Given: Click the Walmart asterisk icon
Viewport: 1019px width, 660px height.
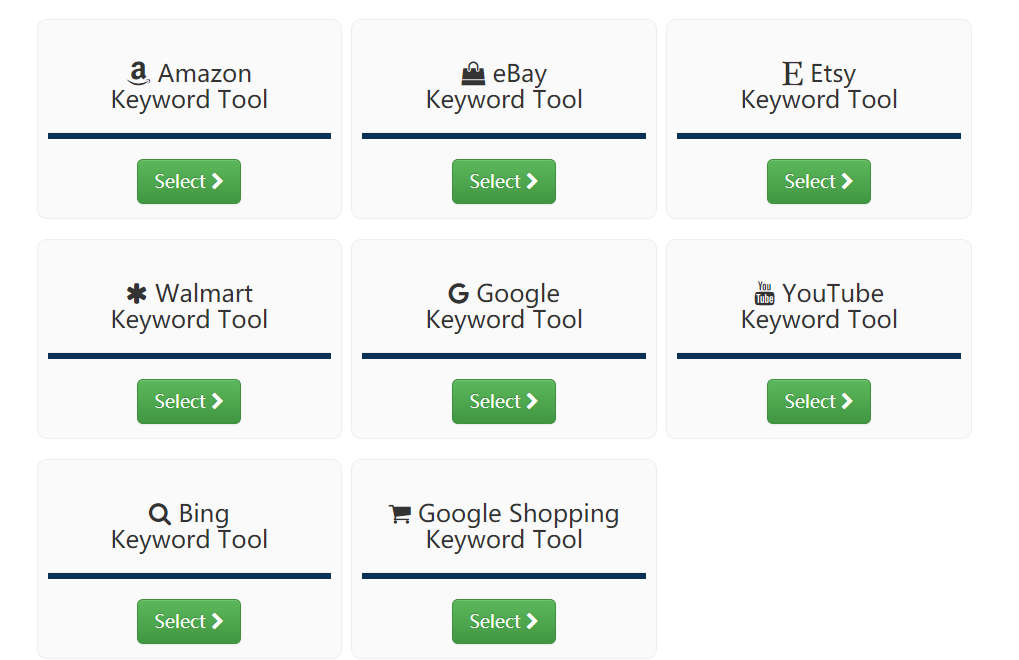Looking at the screenshot, I should (137, 294).
